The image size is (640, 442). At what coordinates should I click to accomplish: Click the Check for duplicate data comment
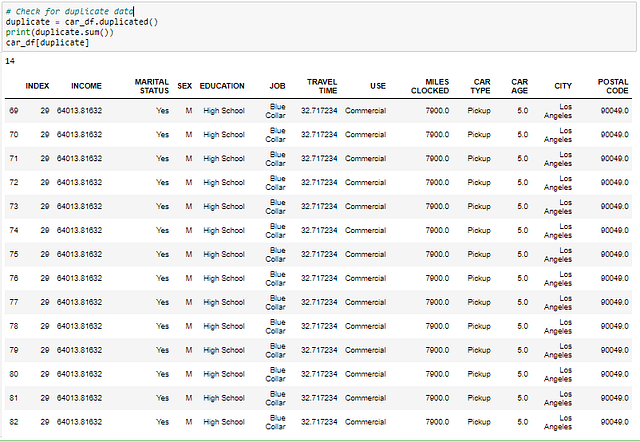pyautogui.click(x=69, y=11)
